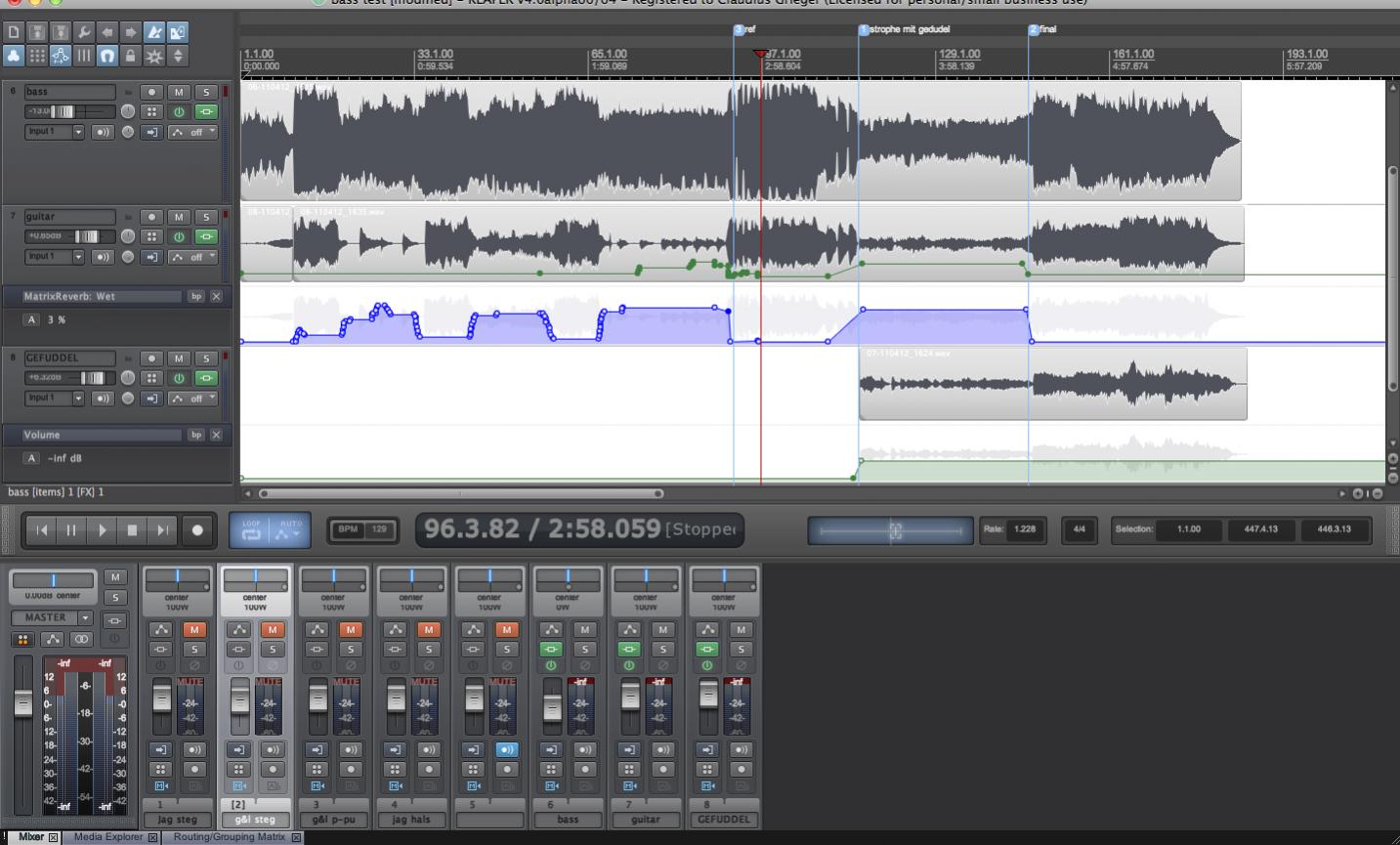The image size is (1400, 845).
Task: Switch to the Routing/Grouping Matrix tab
Action: (x=229, y=837)
